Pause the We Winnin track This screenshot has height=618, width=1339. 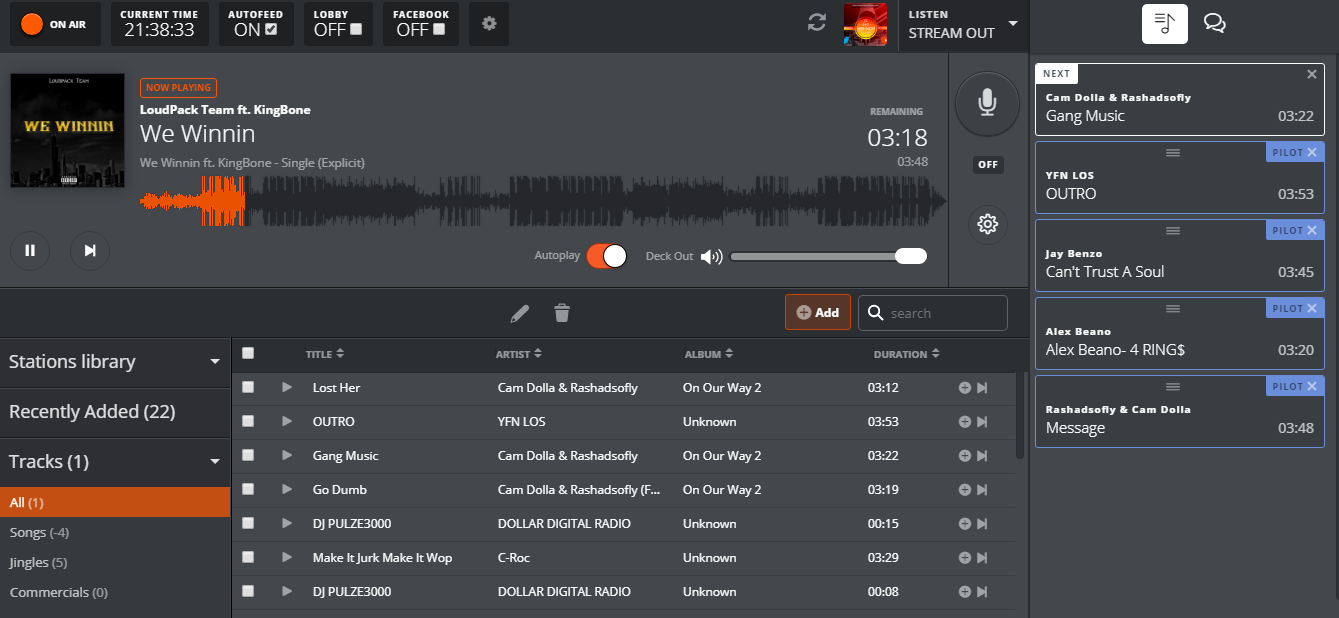click(30, 250)
